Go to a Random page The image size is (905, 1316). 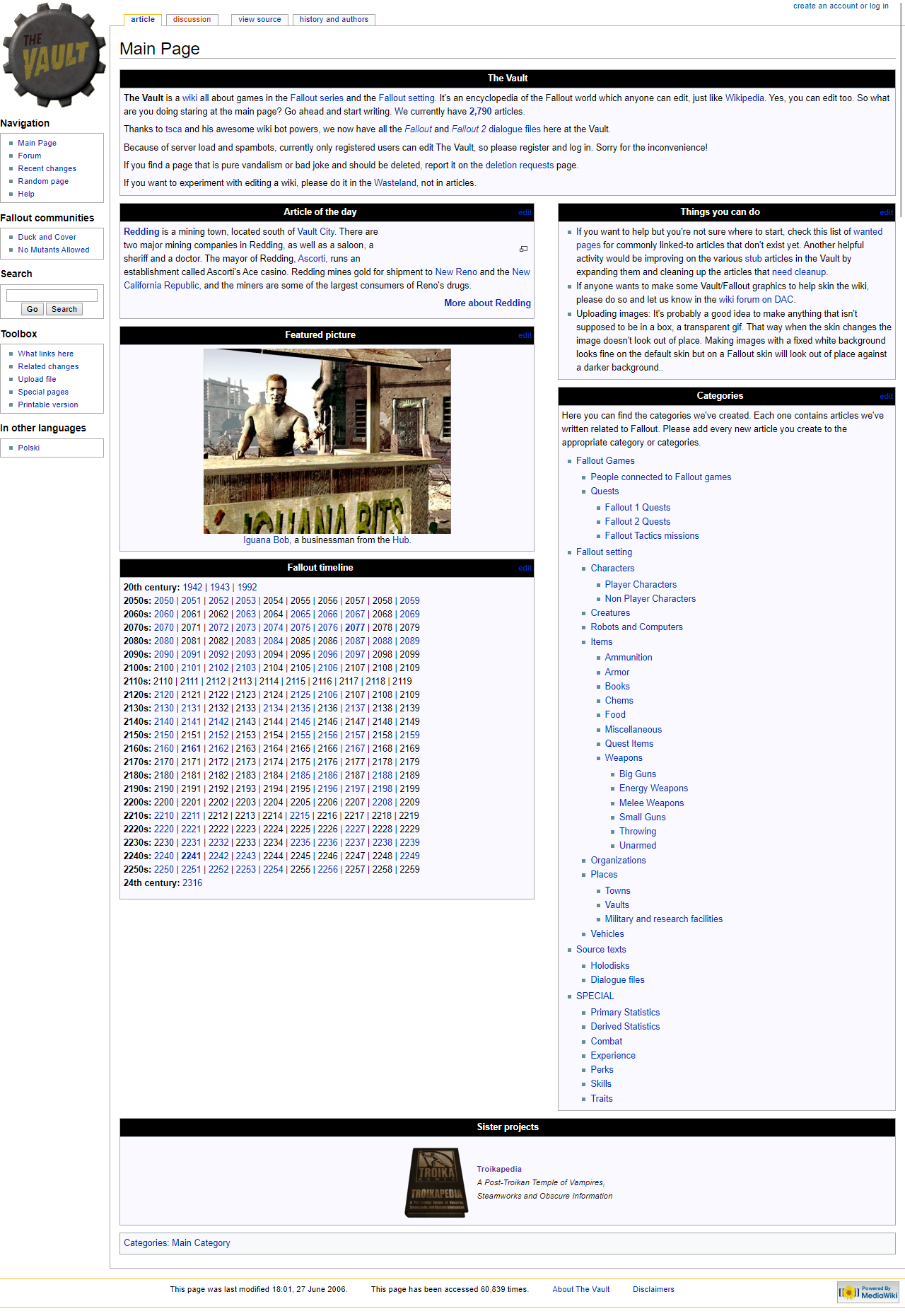[43, 181]
